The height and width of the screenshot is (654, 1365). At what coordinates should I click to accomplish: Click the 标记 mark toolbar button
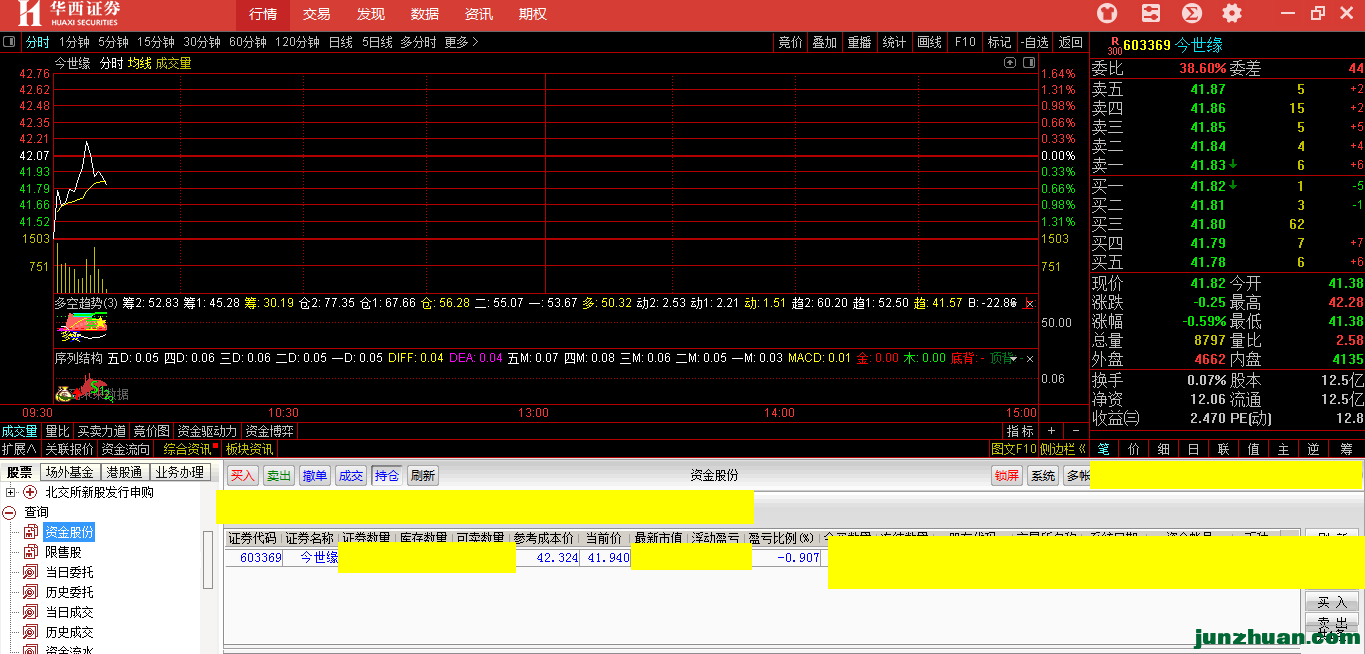click(x=999, y=42)
